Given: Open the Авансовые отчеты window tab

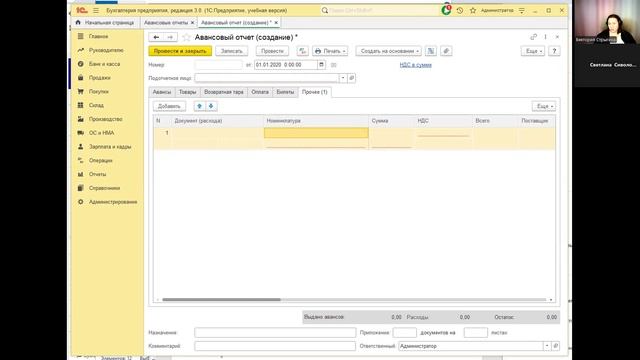Looking at the screenshot, I should 166,22.
